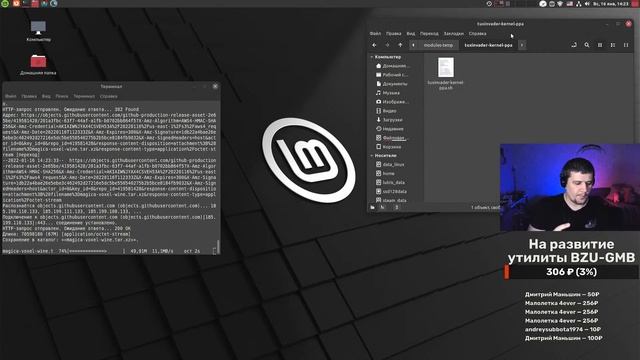Open file manager Переход menu

click(x=429, y=33)
